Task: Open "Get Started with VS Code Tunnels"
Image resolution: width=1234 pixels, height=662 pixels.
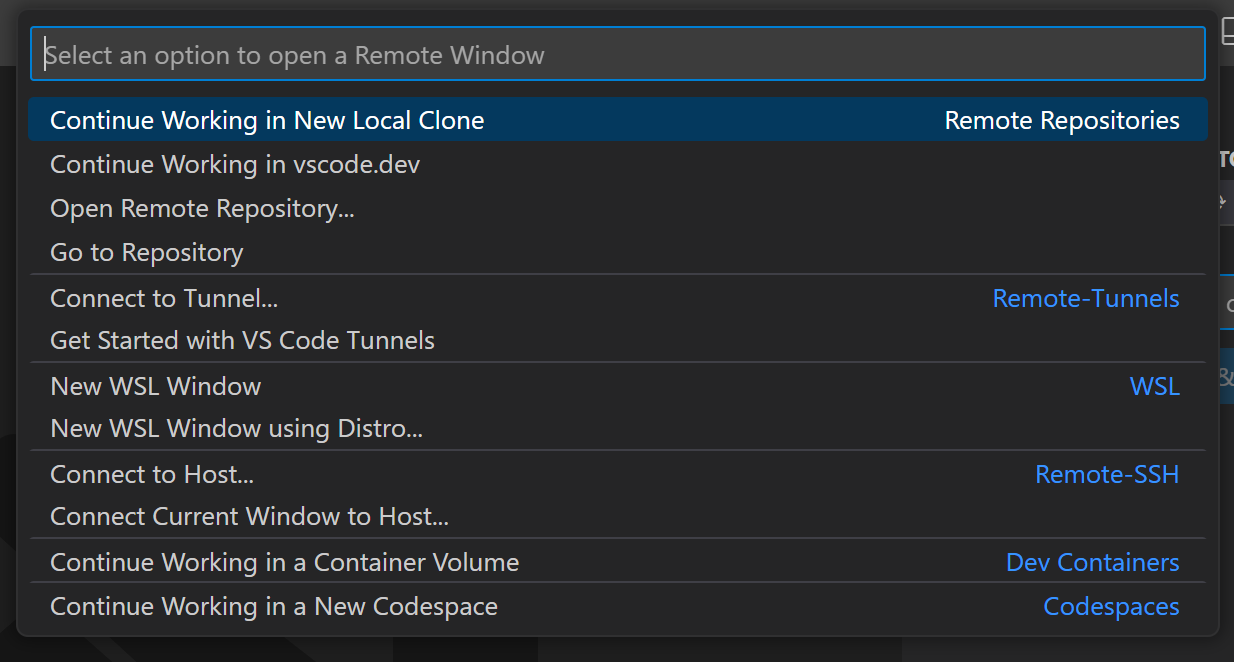Action: point(242,340)
